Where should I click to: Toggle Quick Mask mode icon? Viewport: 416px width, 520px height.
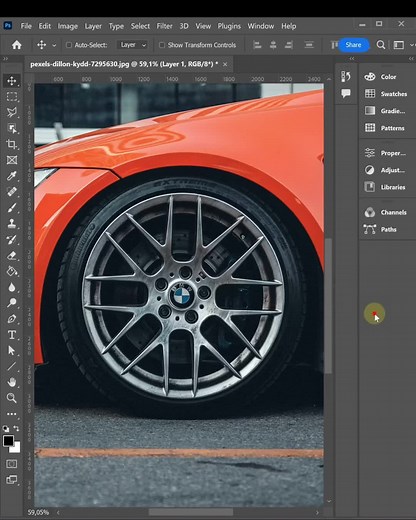[x=12, y=464]
